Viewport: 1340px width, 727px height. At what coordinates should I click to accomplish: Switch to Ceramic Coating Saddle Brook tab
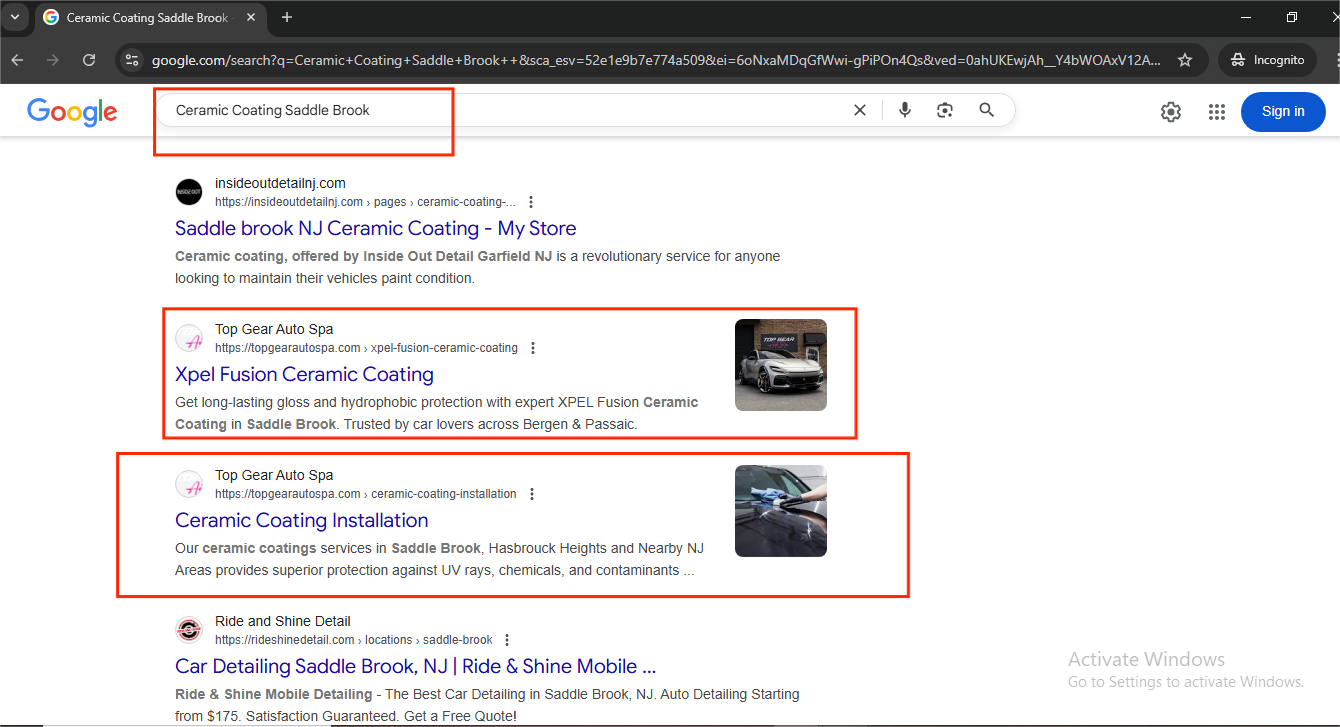point(147,18)
